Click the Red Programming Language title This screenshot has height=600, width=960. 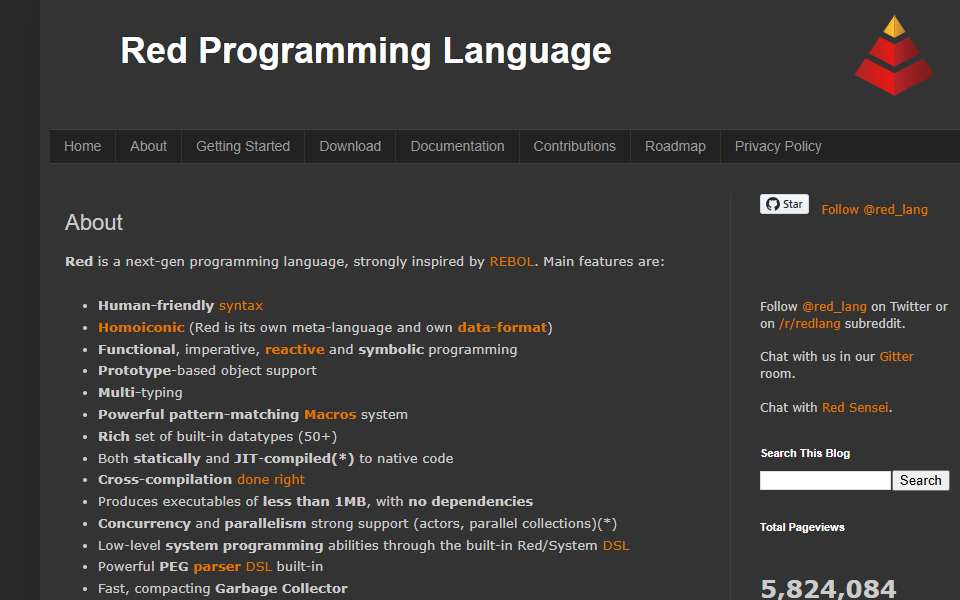(x=366, y=51)
